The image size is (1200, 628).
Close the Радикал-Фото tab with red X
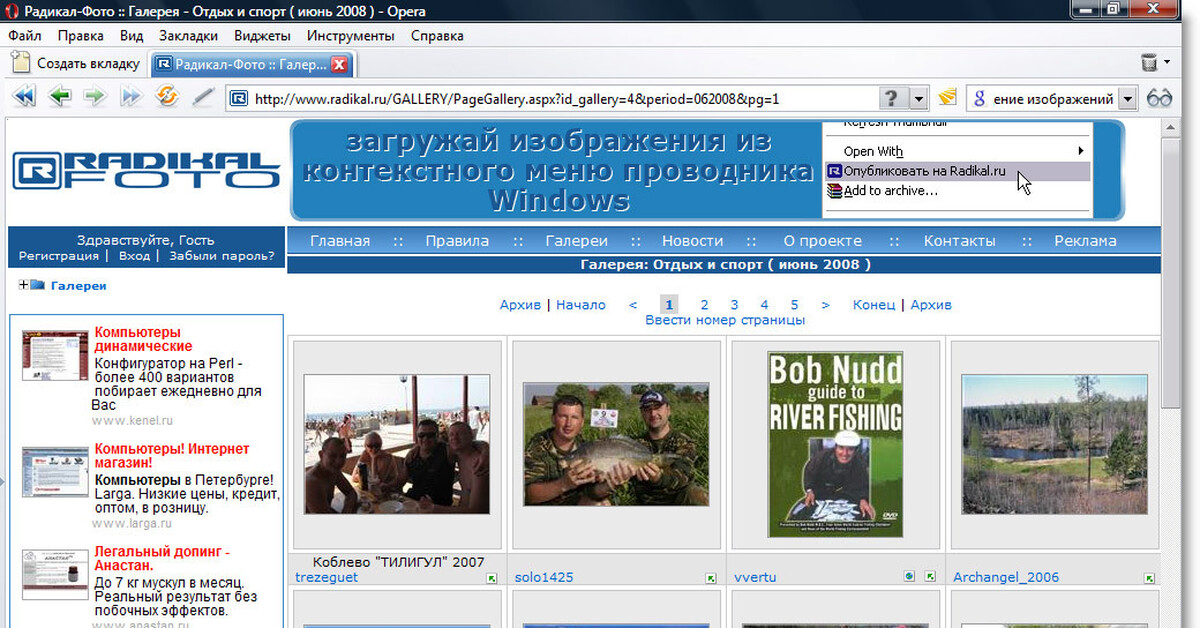pyautogui.click(x=339, y=64)
